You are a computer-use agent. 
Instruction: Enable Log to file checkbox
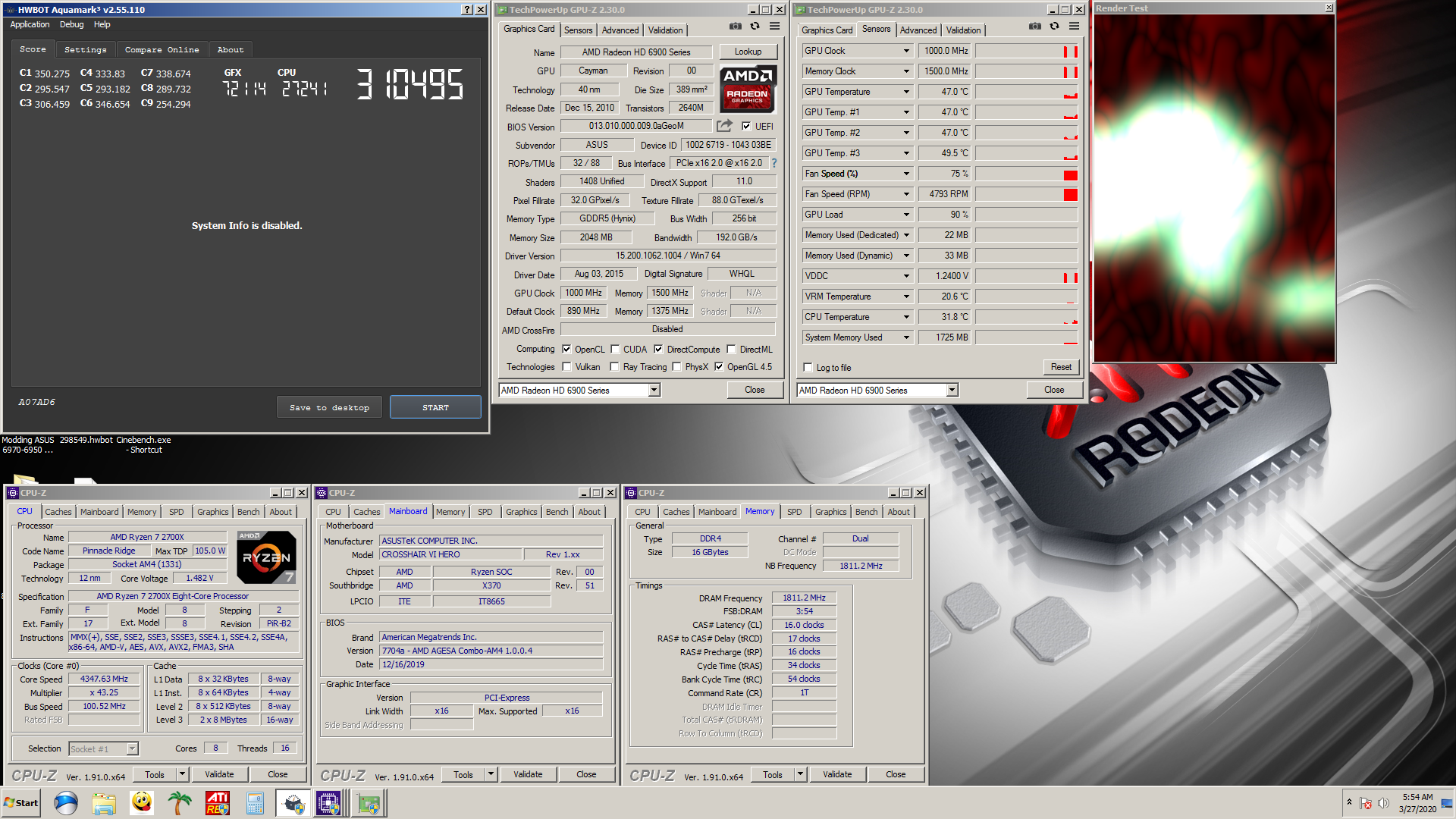click(808, 368)
